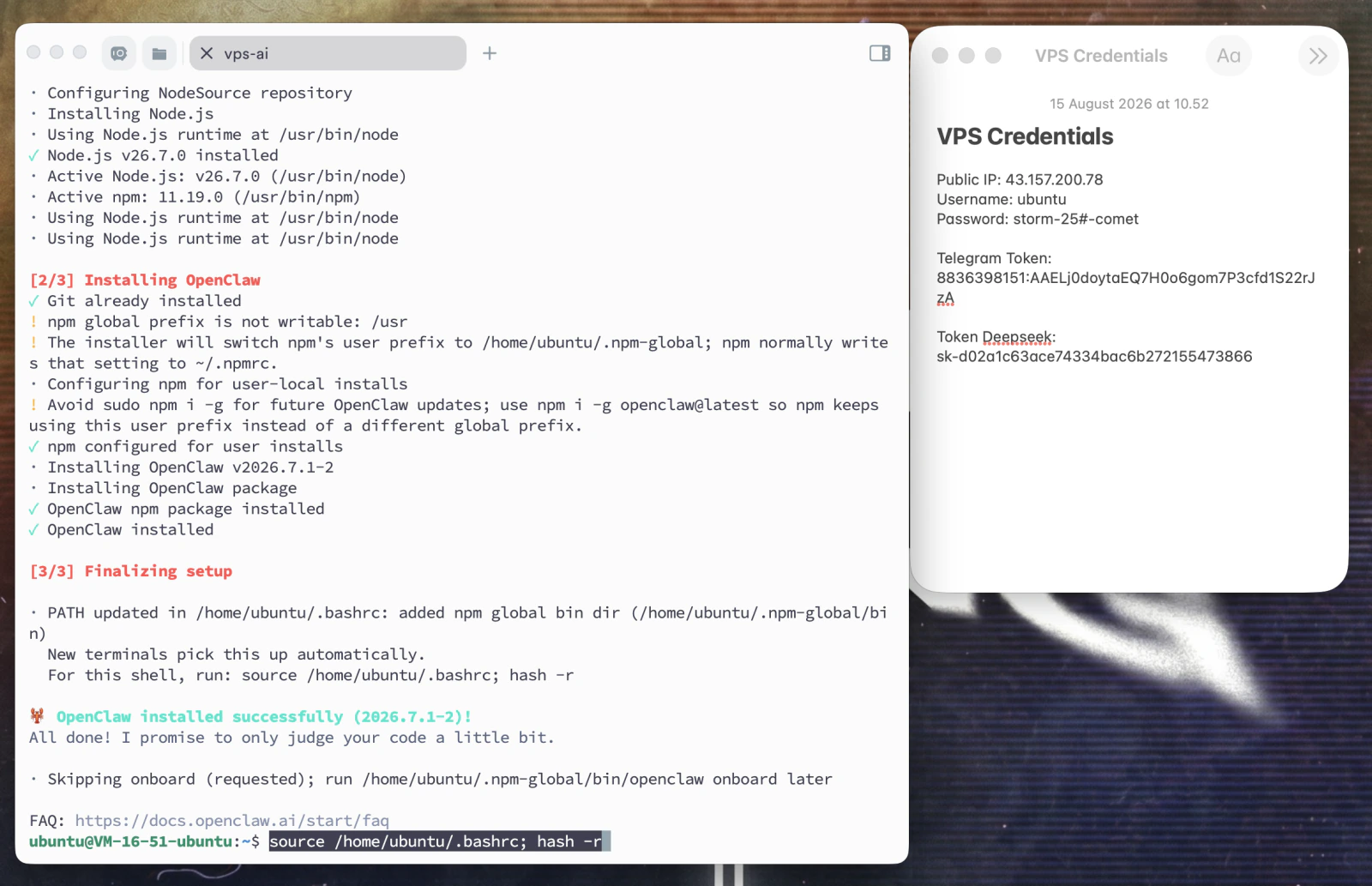Image resolution: width=1372 pixels, height=886 pixels.
Task: Click the 'Public IP: 43.157.200.78' line
Action: [1020, 179]
